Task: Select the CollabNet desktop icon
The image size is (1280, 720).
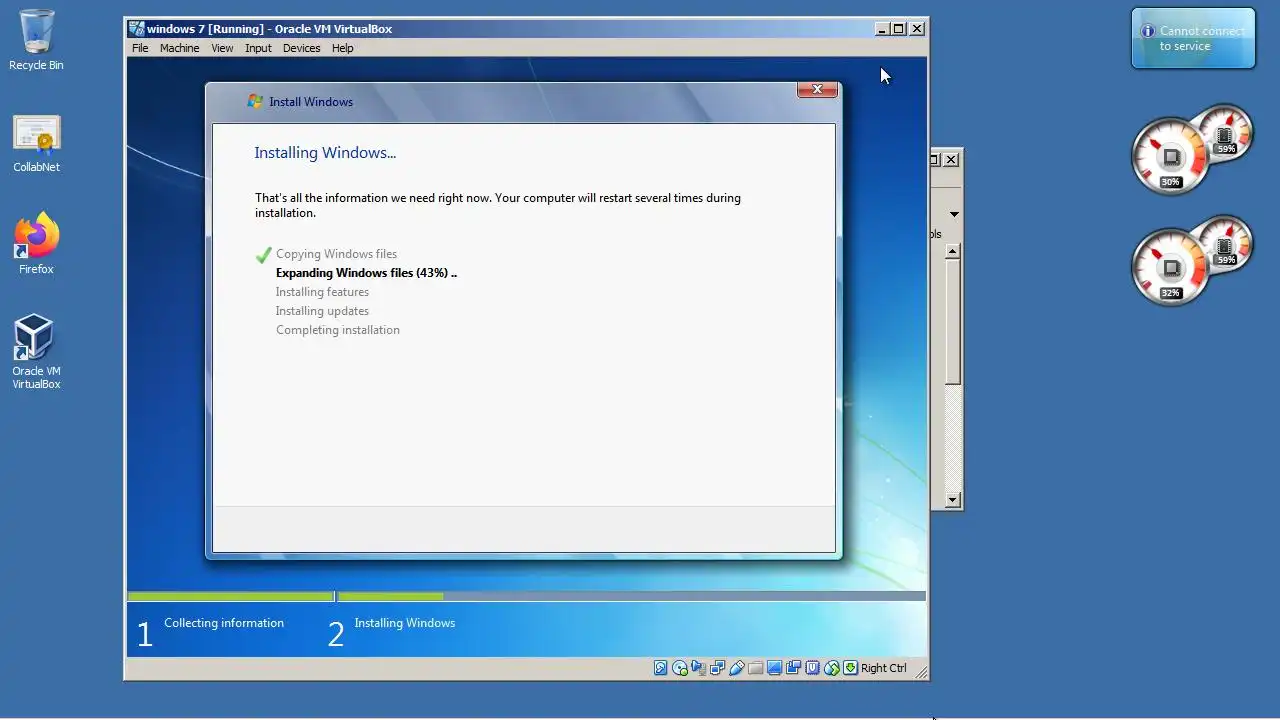Action: click(x=36, y=144)
